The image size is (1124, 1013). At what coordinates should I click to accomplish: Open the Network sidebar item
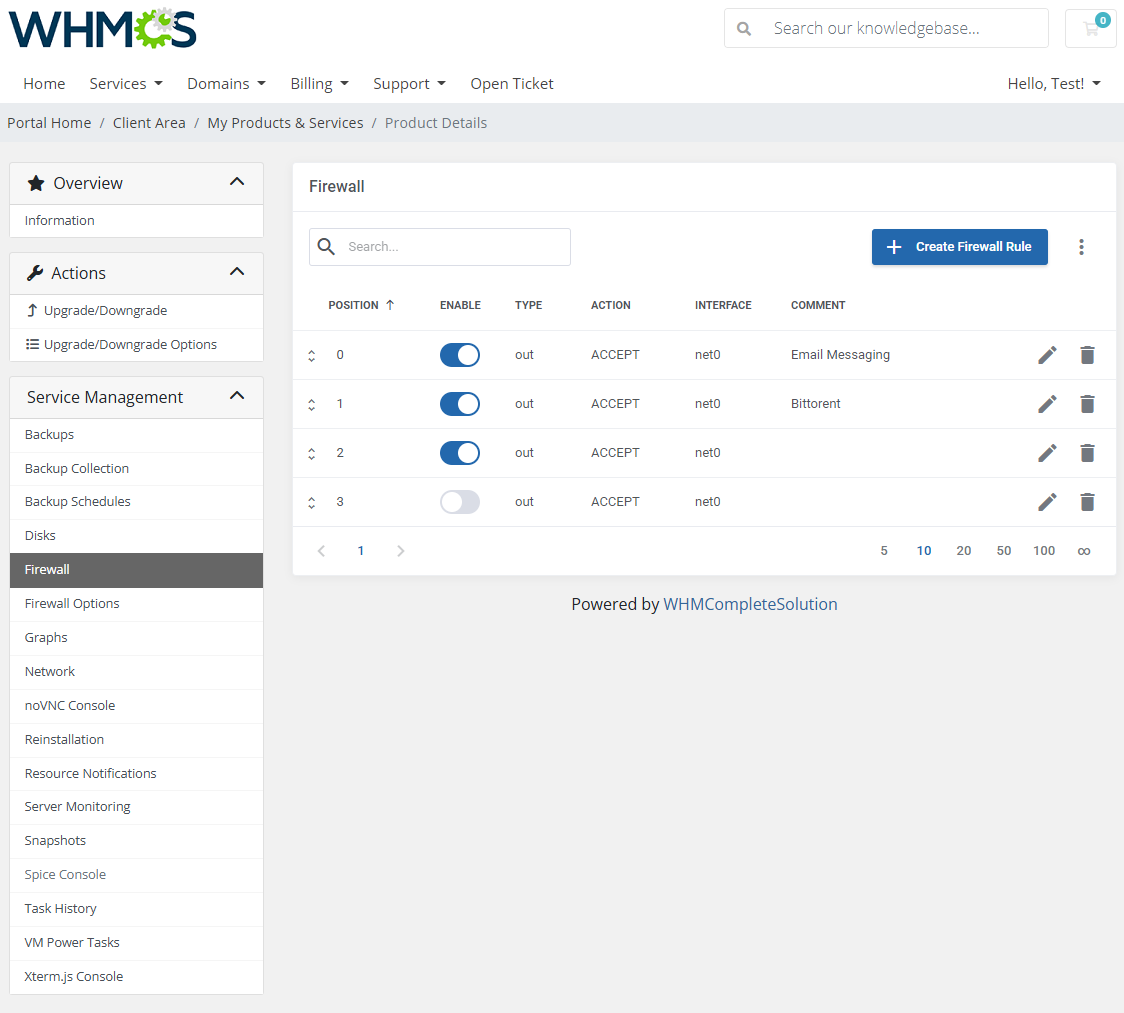click(136, 672)
